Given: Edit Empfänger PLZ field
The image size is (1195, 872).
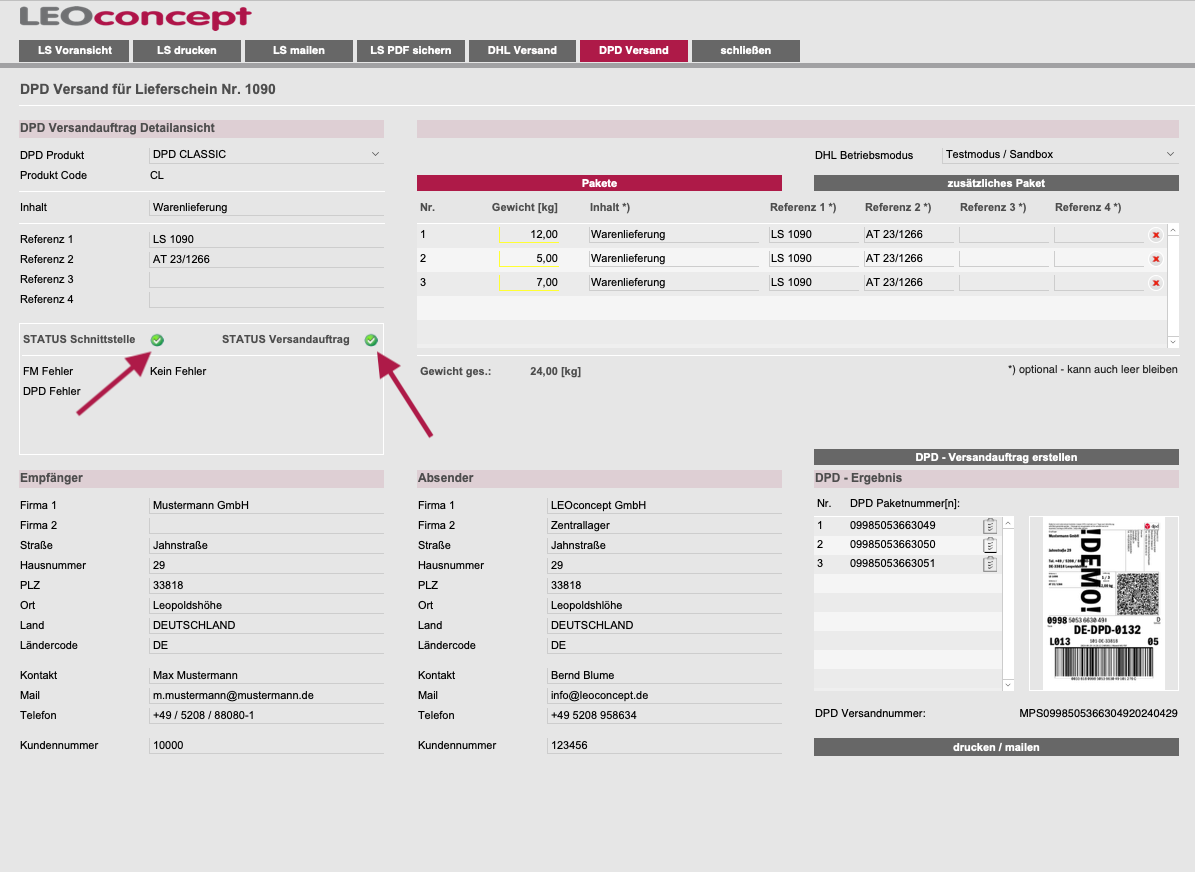Looking at the screenshot, I should pyautogui.click(x=267, y=585).
